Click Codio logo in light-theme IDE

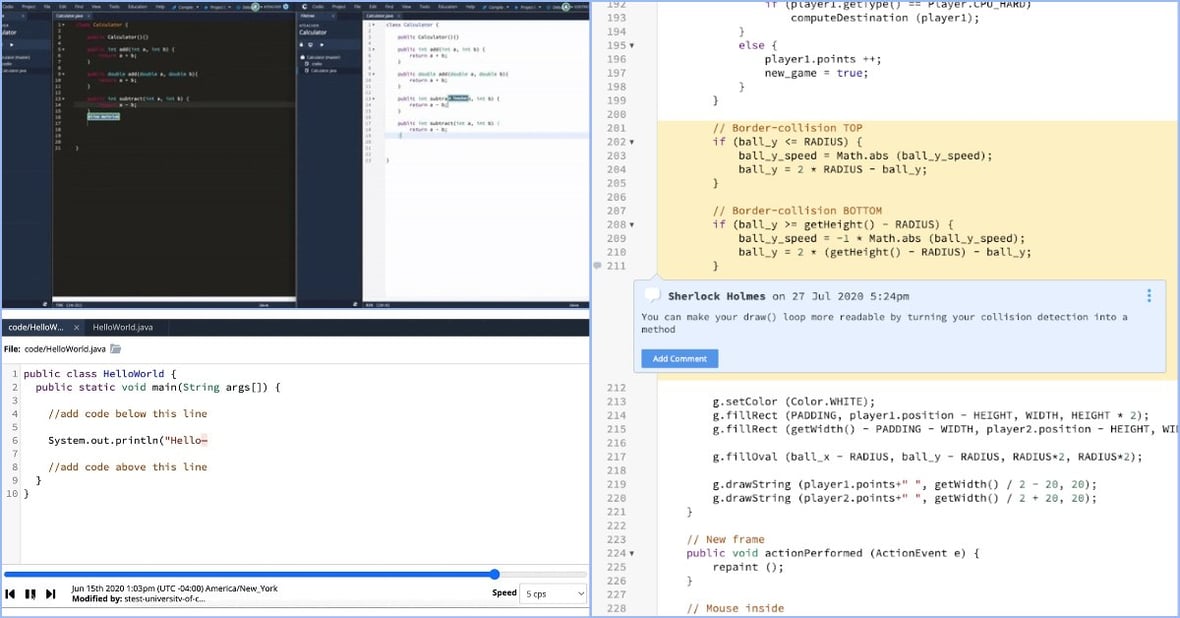[303, 7]
